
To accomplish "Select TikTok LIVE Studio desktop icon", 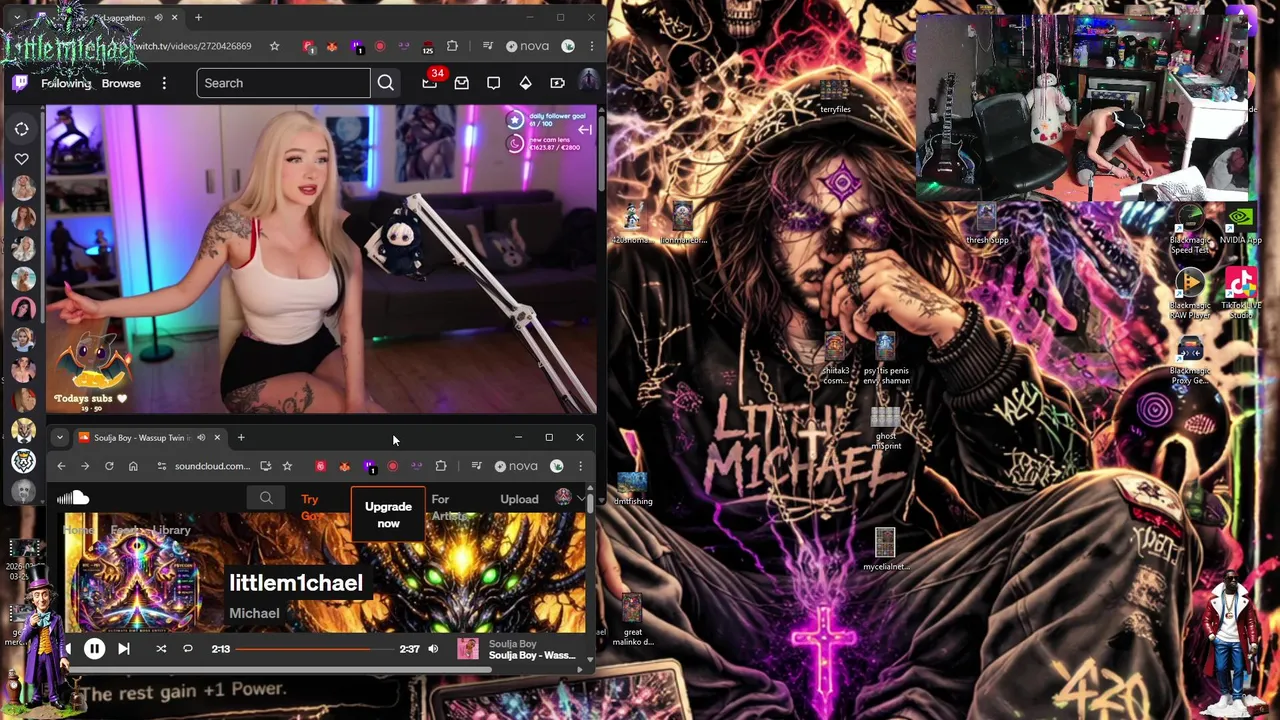I will pyautogui.click(x=1241, y=293).
